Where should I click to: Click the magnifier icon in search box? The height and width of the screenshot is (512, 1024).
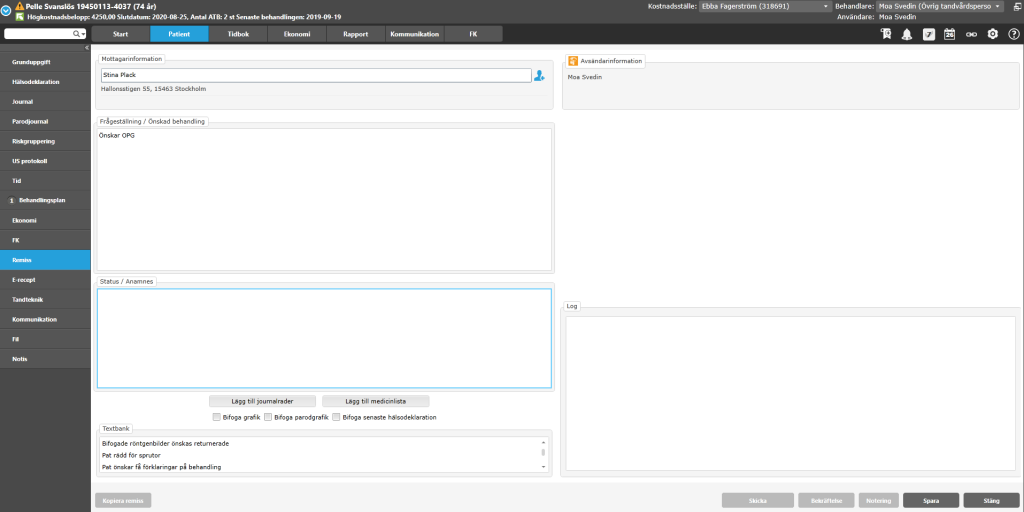pyautogui.click(x=76, y=33)
